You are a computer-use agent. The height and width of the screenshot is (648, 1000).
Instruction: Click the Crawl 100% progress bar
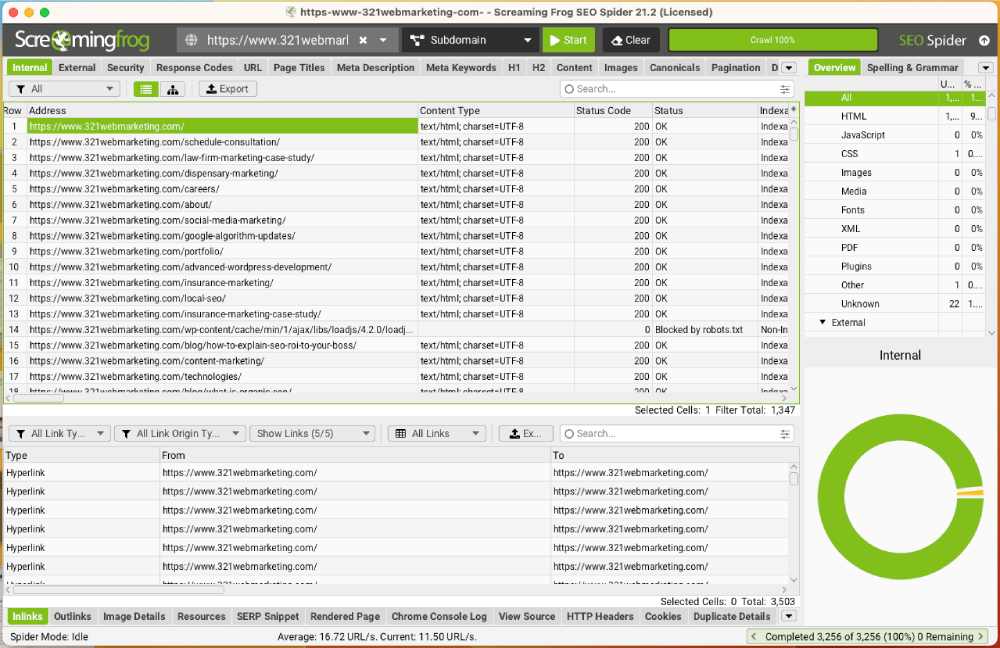click(772, 40)
